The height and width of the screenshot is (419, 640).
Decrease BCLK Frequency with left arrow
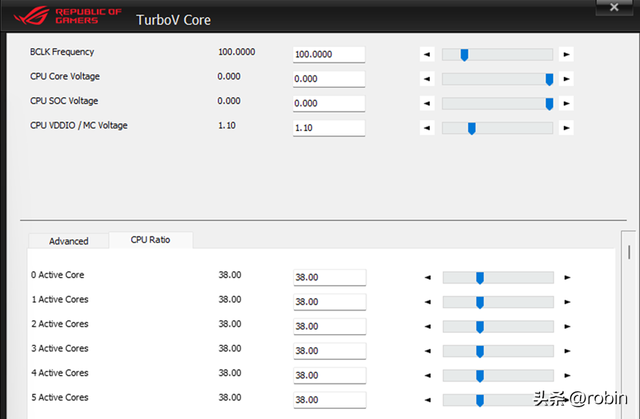point(427,54)
